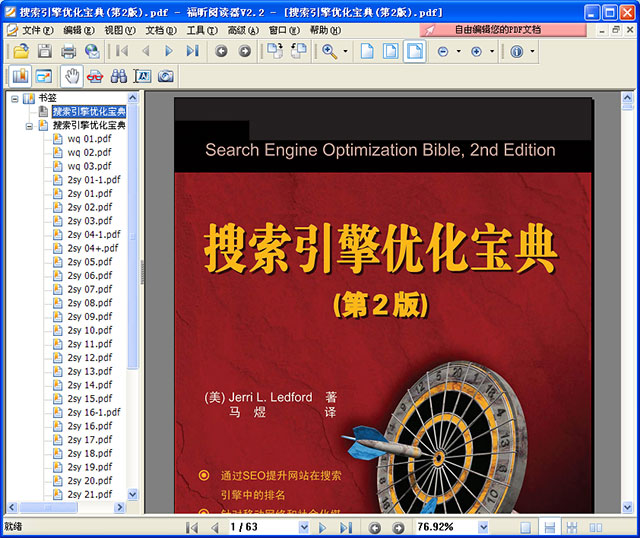Open bookmark 2sy 01-1.pdf
The height and width of the screenshot is (538, 640).
(x=94, y=180)
